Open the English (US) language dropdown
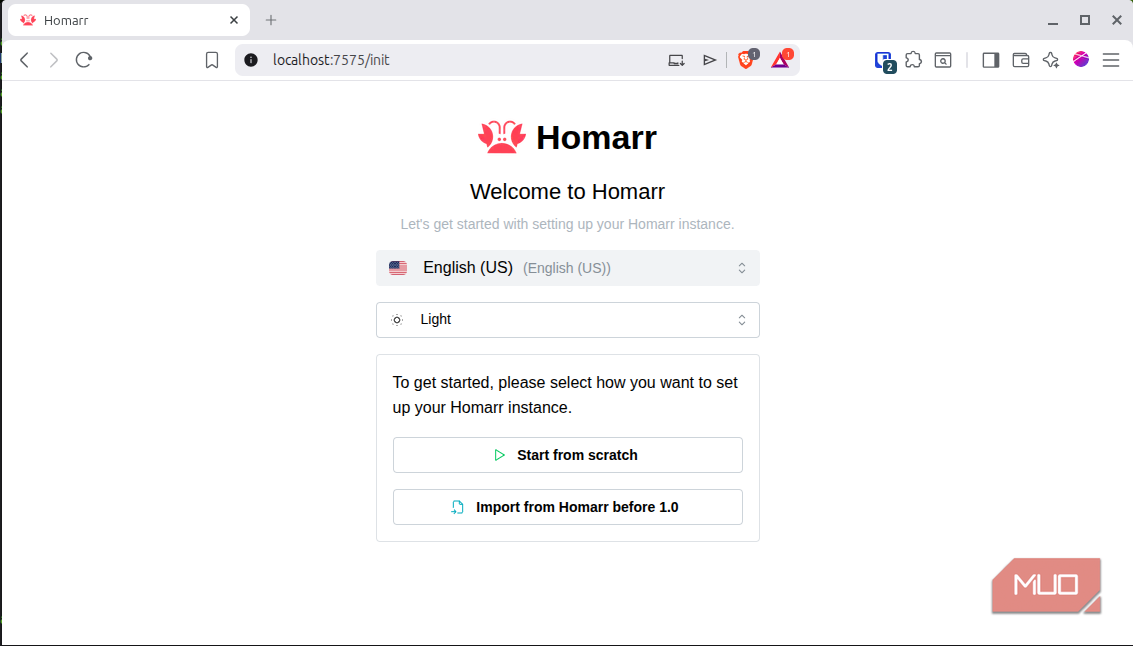The width and height of the screenshot is (1133, 646). 568,268
